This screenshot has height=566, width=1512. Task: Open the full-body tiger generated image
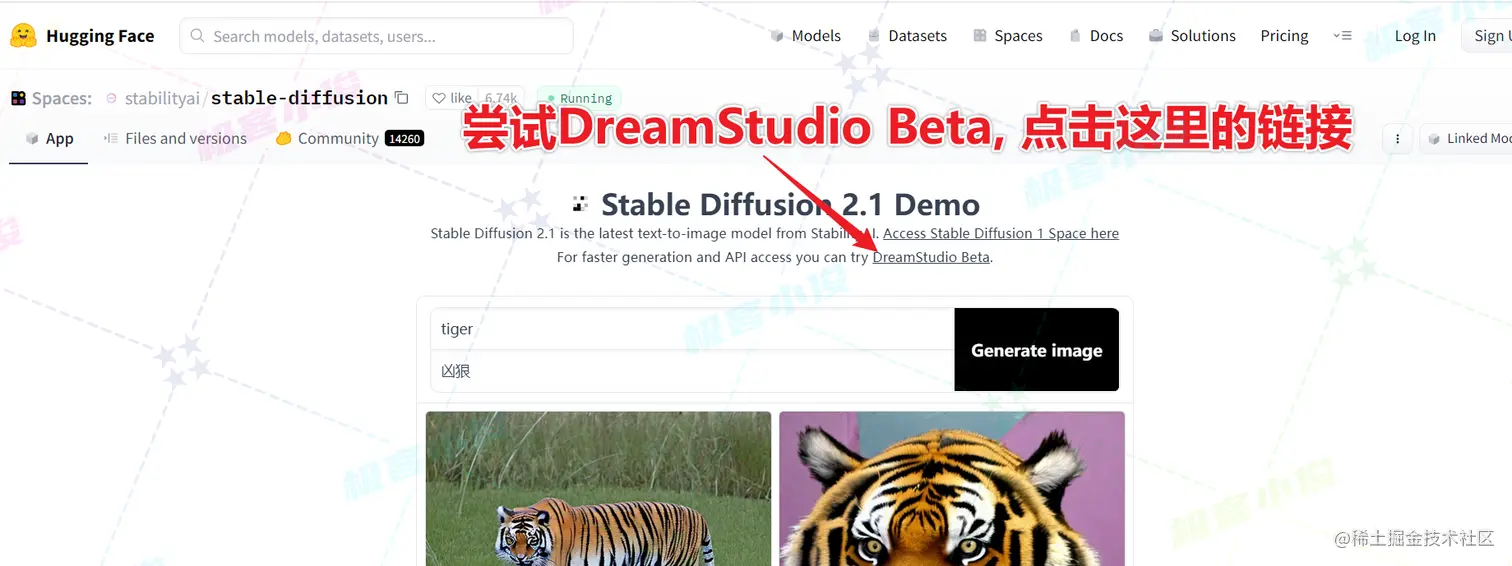598,488
